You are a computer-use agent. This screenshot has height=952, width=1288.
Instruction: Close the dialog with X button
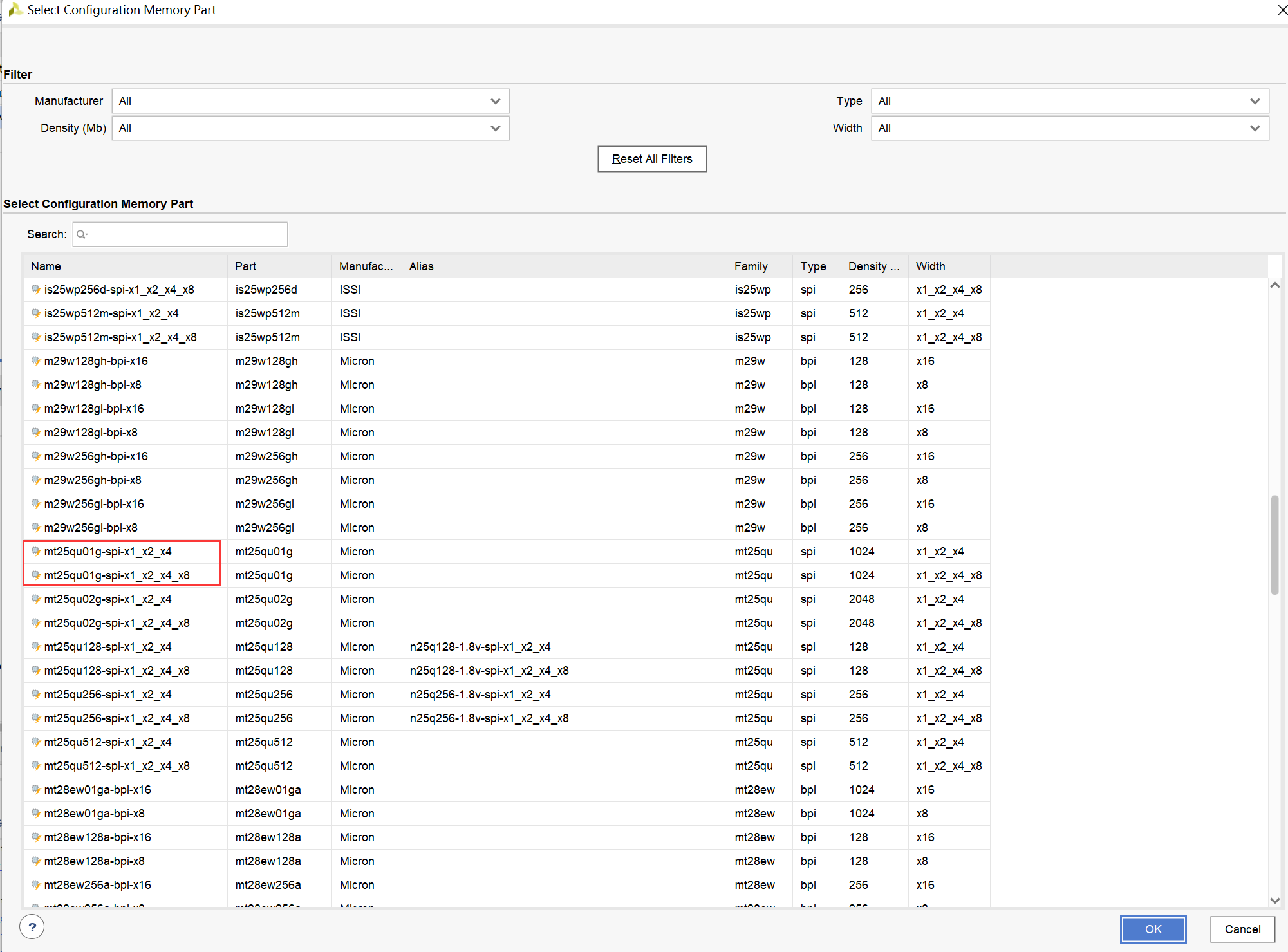click(x=1282, y=10)
